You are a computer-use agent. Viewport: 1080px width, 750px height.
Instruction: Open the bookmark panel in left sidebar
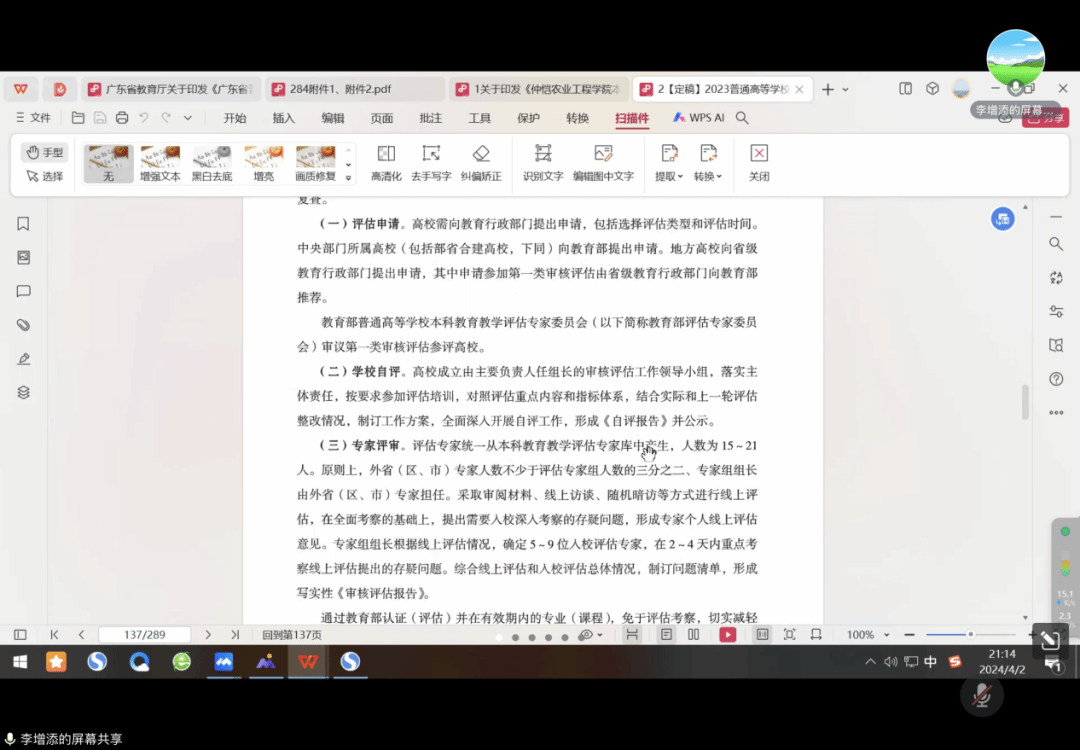(23, 224)
